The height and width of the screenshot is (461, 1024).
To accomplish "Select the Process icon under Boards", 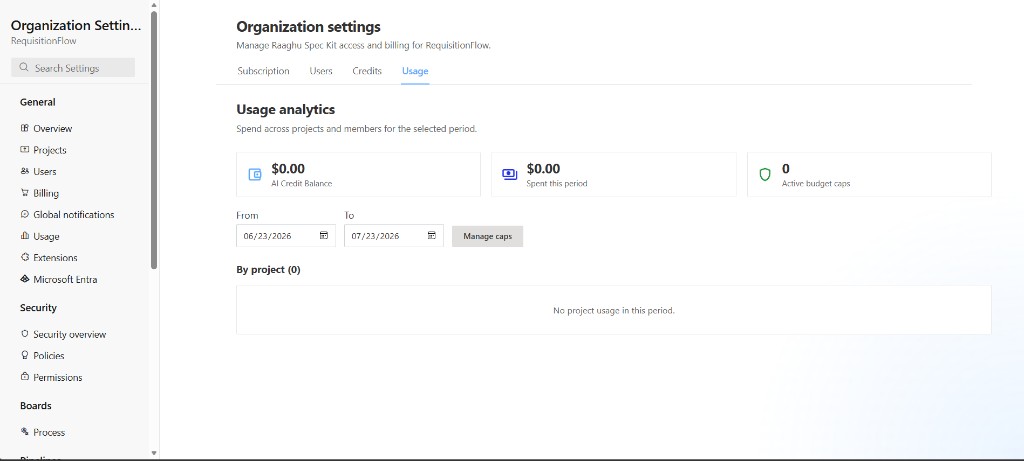I will coord(25,432).
